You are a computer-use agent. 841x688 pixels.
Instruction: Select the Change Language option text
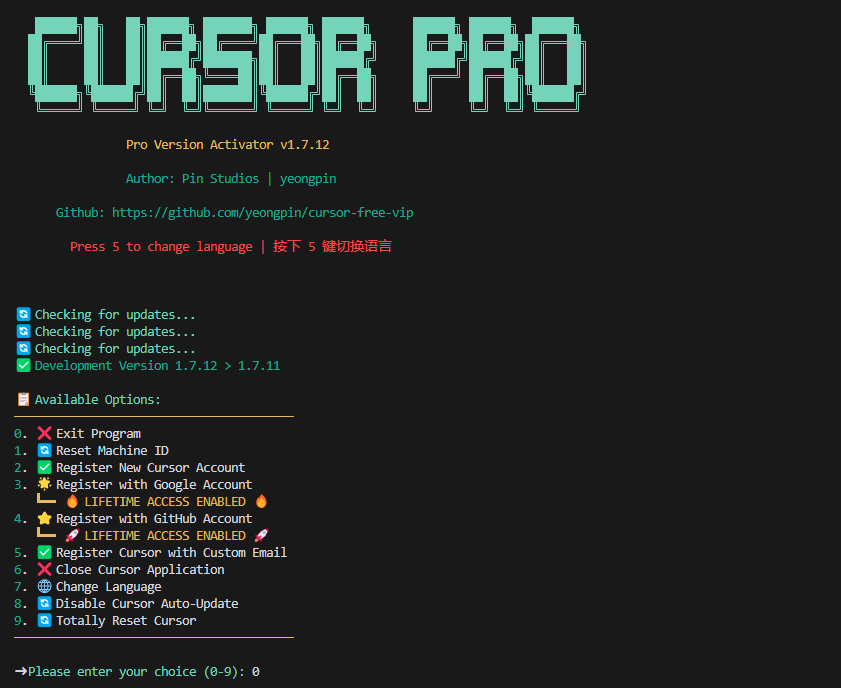(108, 587)
